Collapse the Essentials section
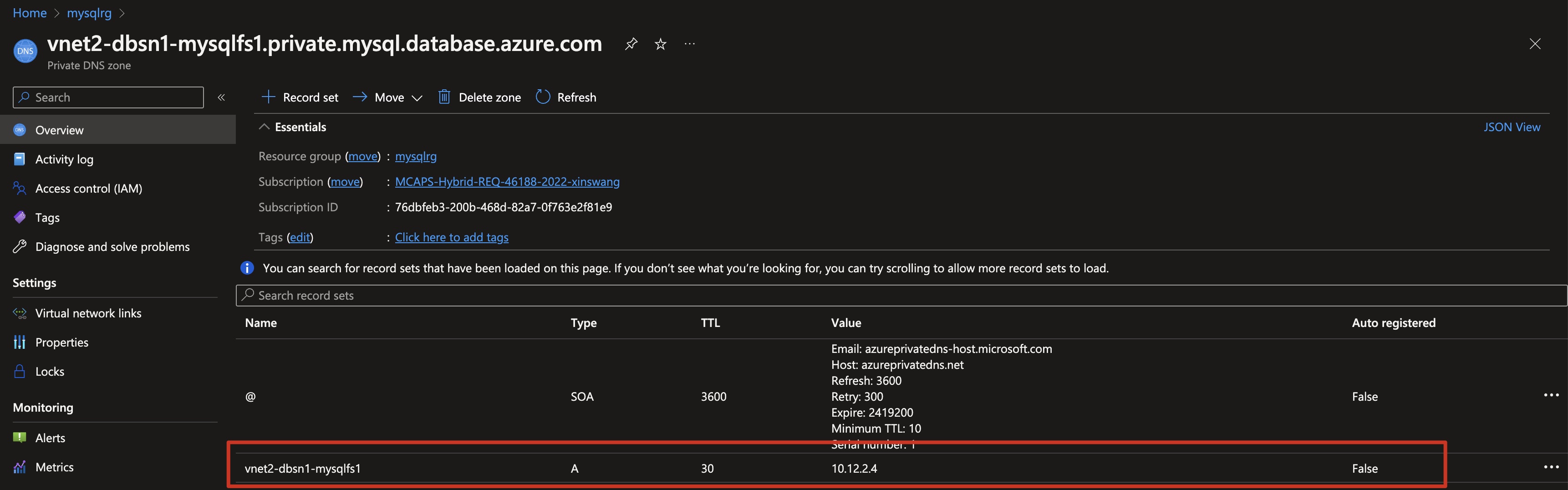Viewport: 1568px width, 490px height. 293,127
